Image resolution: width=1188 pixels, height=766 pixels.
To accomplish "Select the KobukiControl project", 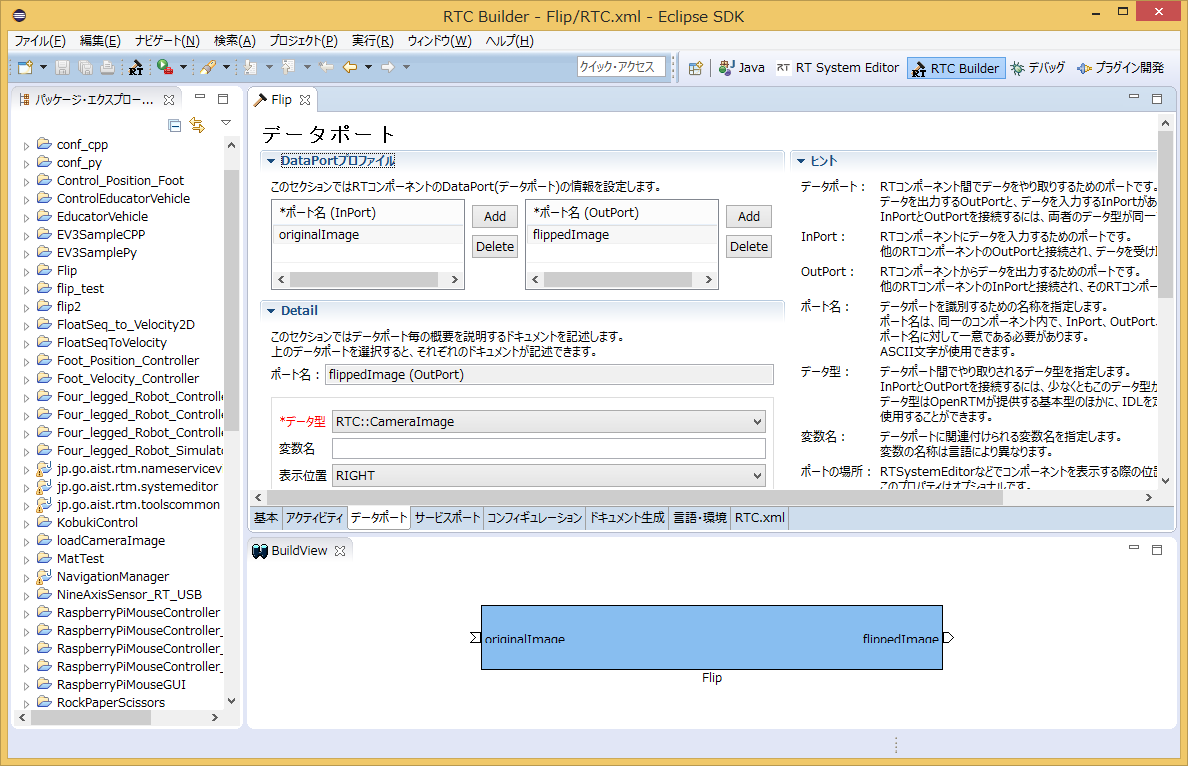I will click(97, 523).
